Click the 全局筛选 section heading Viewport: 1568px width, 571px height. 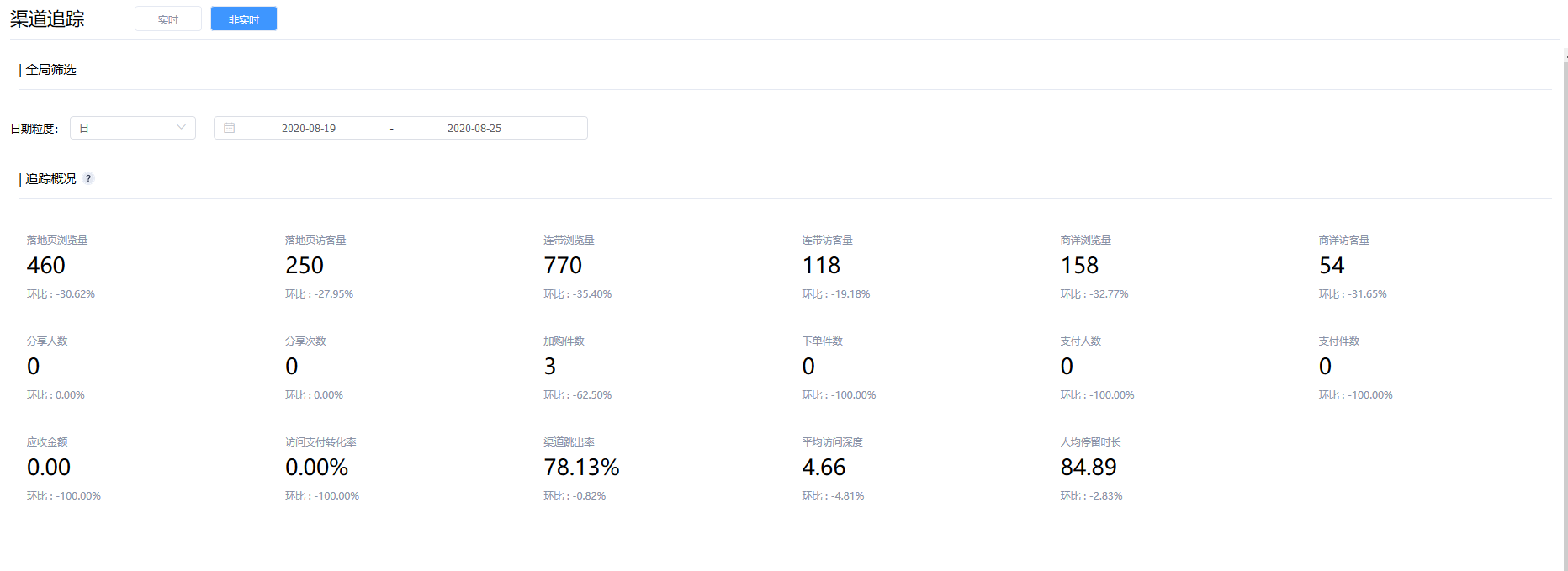pyautogui.click(x=50, y=70)
